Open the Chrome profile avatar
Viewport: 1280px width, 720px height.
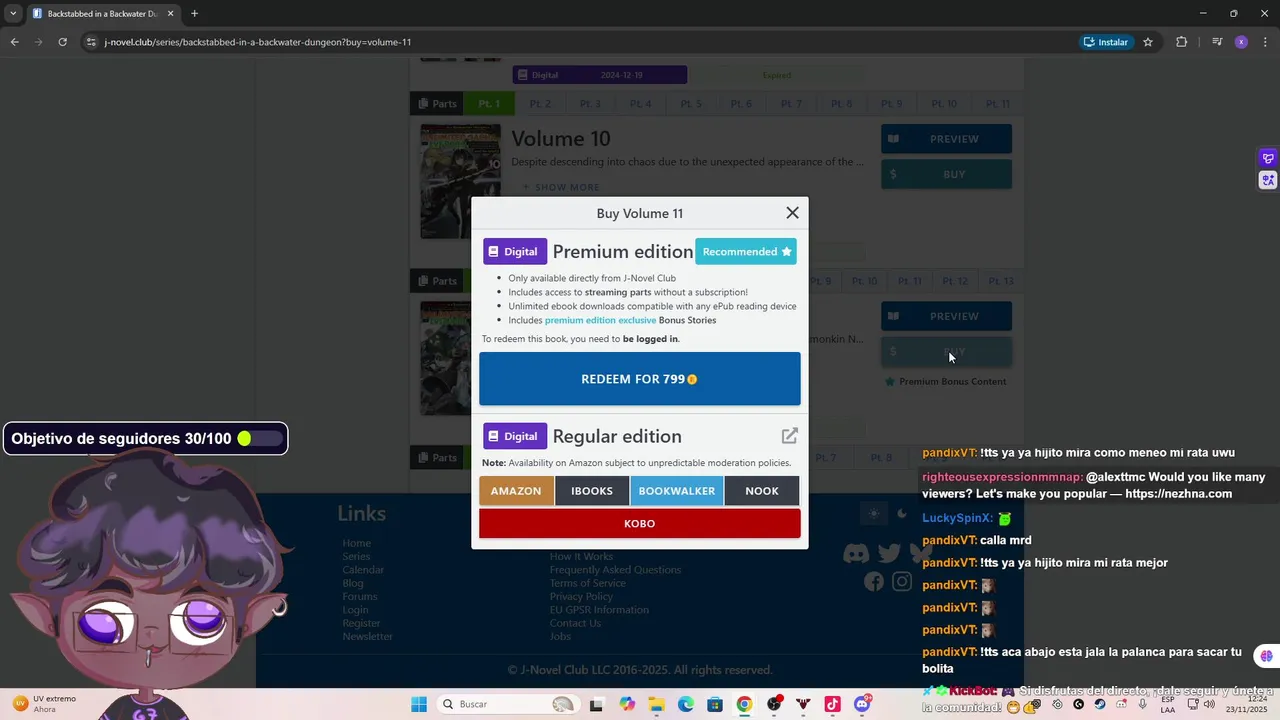pos(1241,42)
